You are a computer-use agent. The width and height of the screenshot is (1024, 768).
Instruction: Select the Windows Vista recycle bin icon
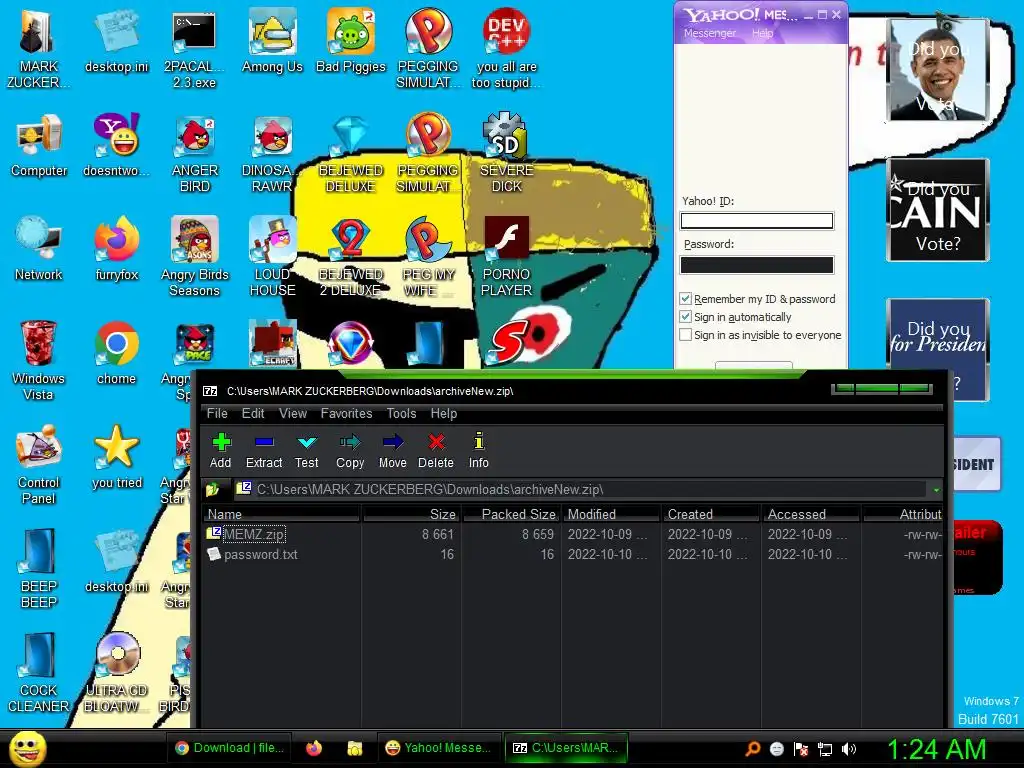(x=38, y=360)
